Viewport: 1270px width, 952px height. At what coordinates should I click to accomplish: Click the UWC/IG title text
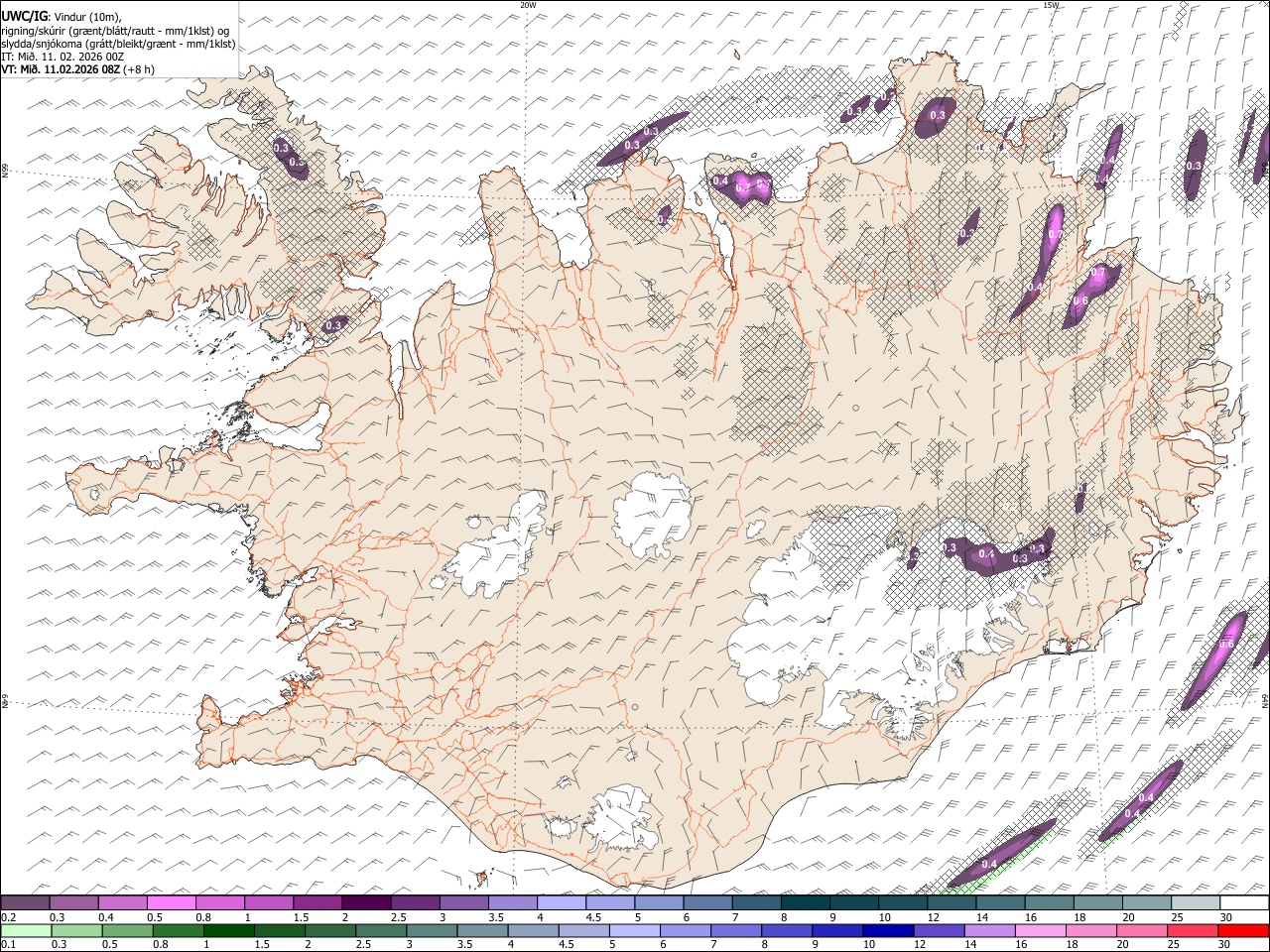[24, 17]
